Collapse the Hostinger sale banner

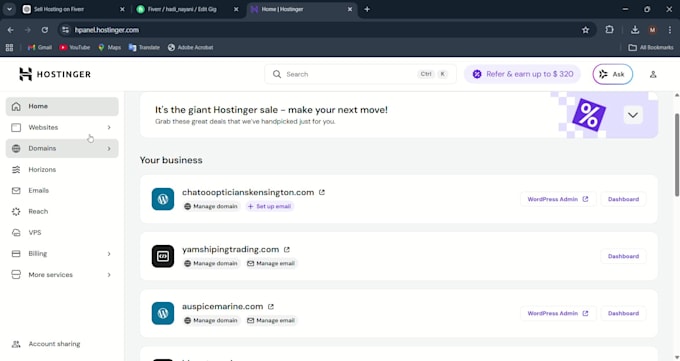pos(633,115)
